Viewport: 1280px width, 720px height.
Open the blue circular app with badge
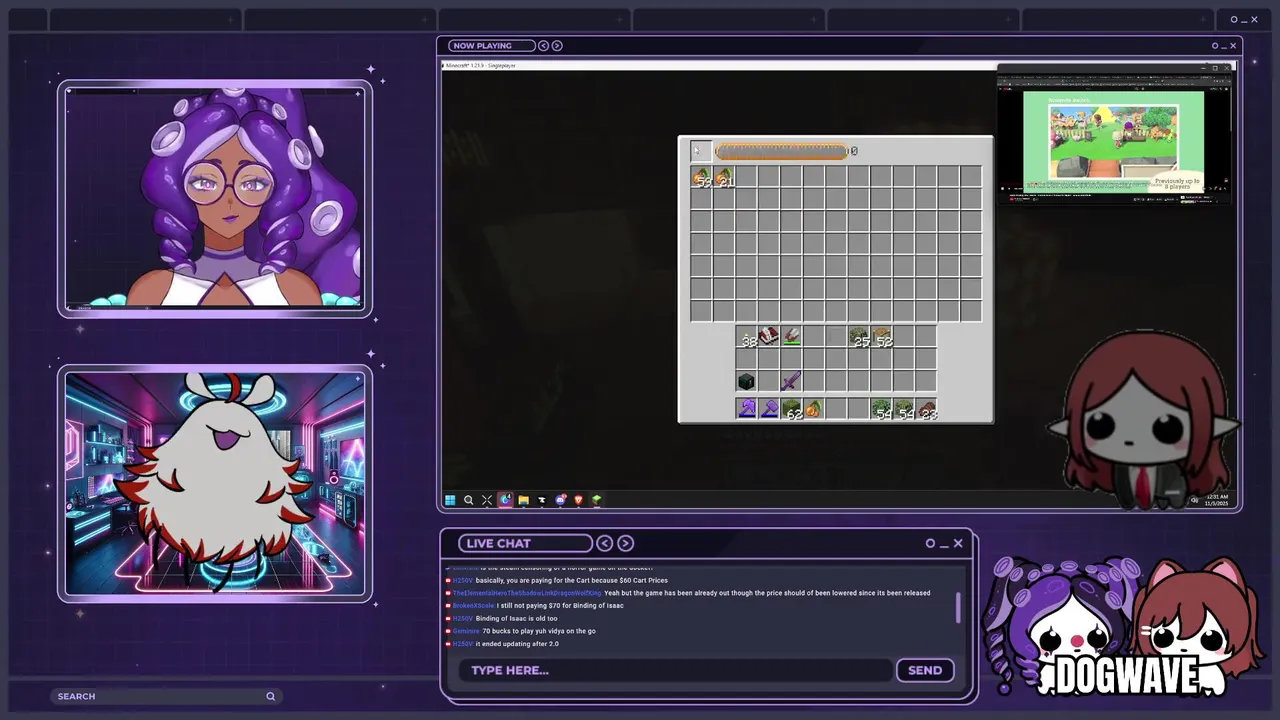pos(505,500)
